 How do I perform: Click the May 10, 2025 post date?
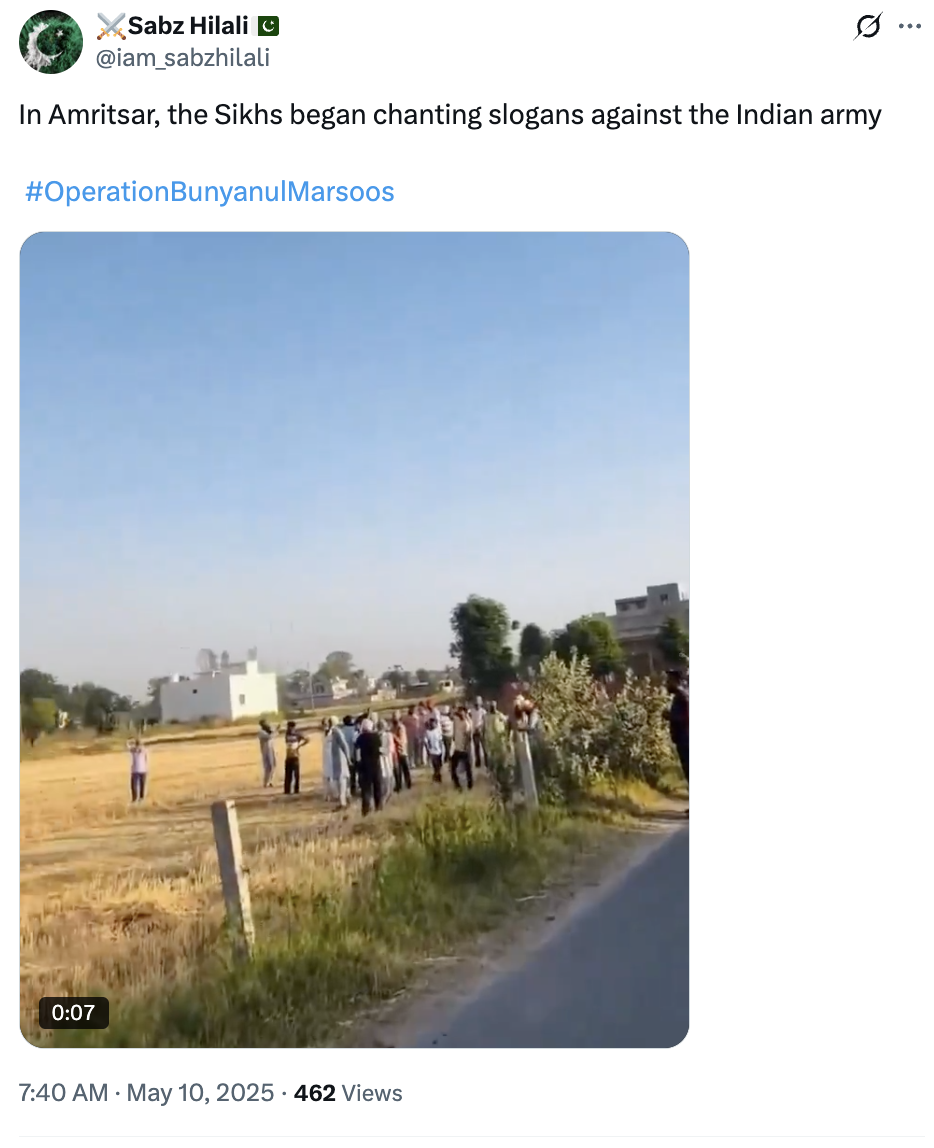200,1093
